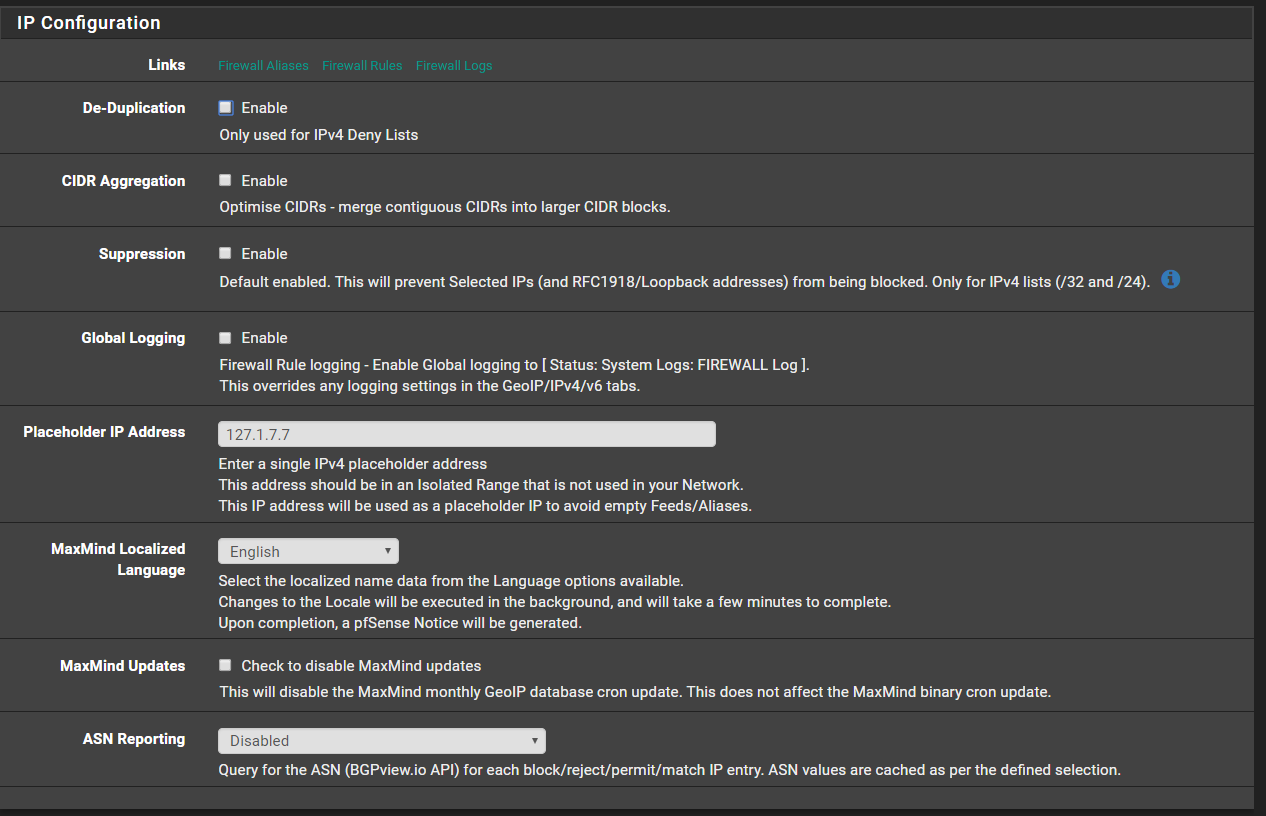The height and width of the screenshot is (816, 1266).
Task: Click the De-Duplication field label
Action: [134, 108]
